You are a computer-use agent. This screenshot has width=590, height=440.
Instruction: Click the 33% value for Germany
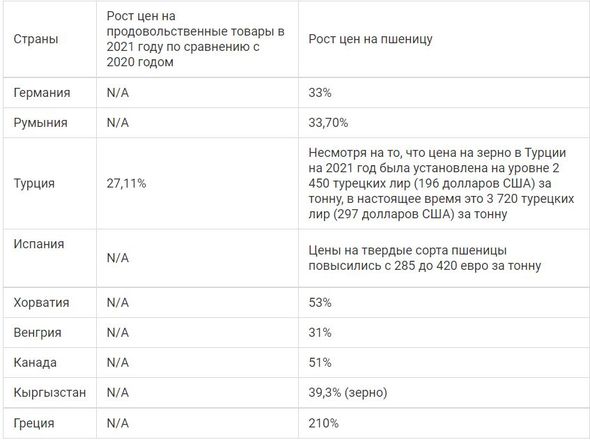pyautogui.click(x=320, y=93)
